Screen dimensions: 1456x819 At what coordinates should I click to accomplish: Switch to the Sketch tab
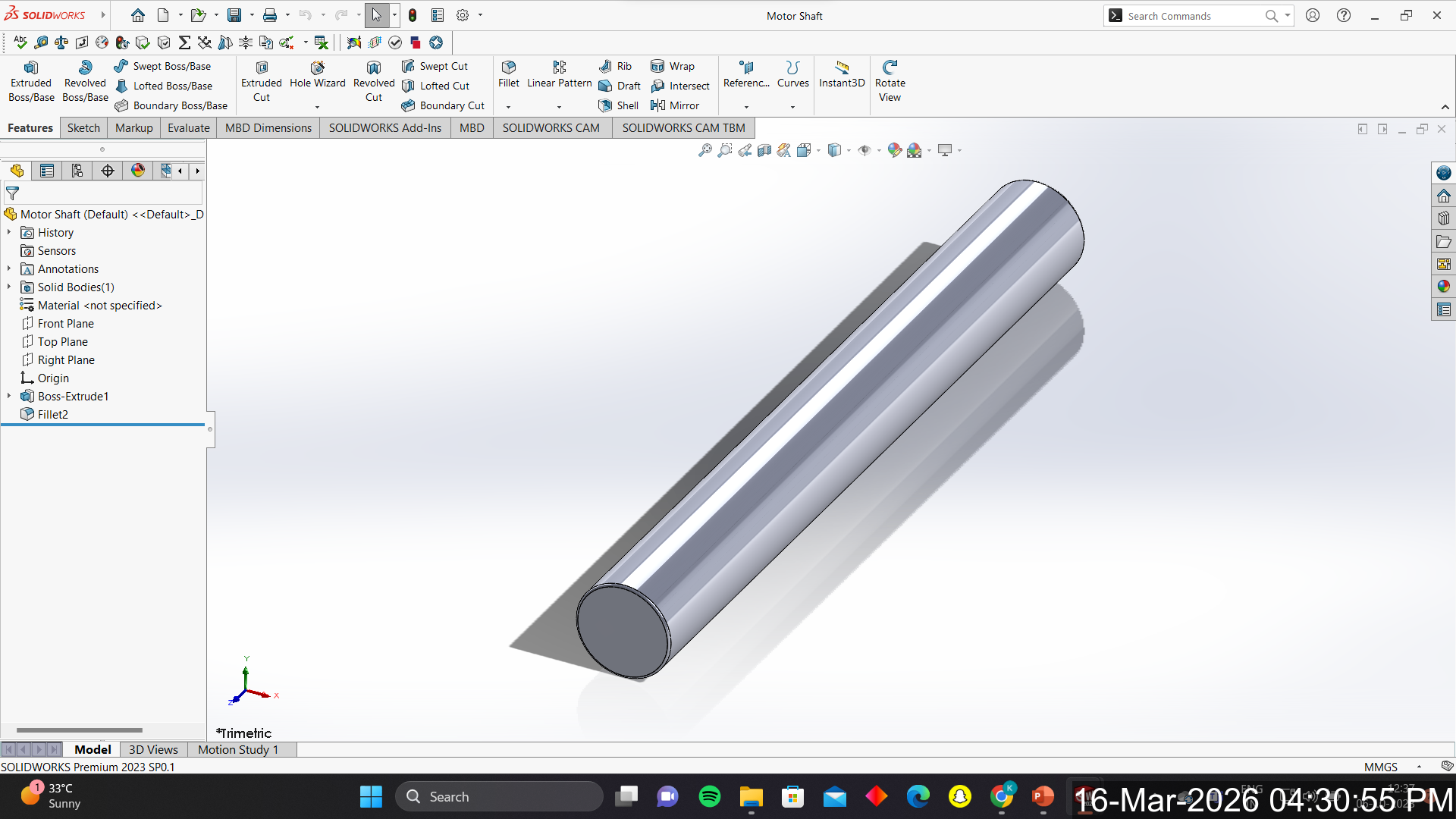83,127
